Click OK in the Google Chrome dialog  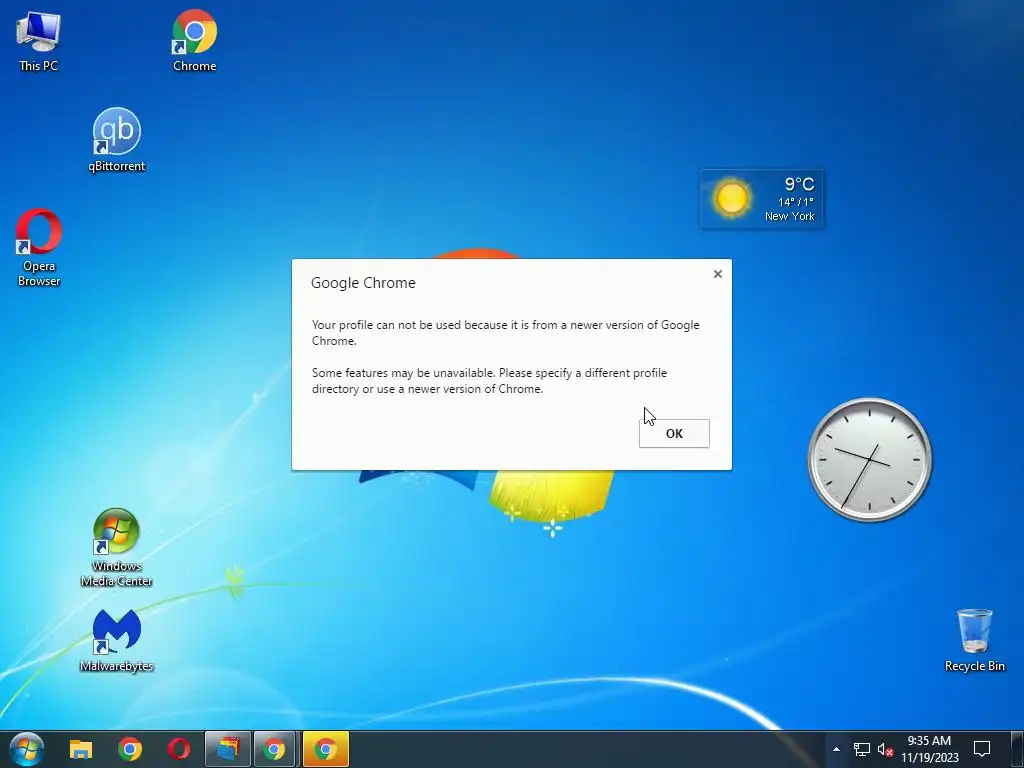674,434
